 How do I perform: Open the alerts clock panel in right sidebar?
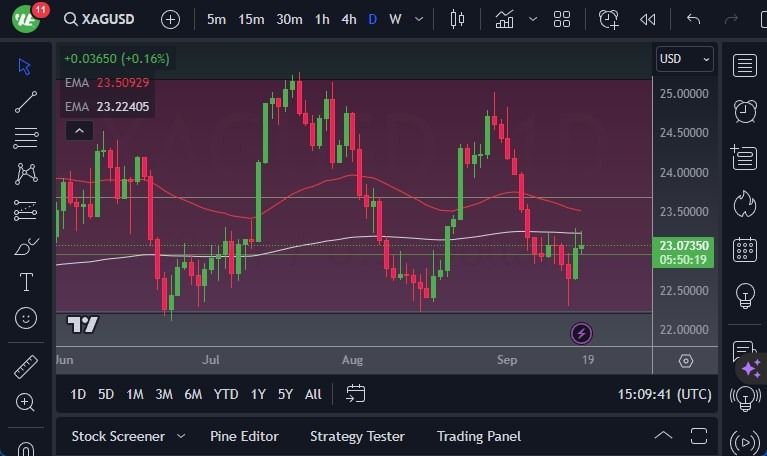[744, 110]
